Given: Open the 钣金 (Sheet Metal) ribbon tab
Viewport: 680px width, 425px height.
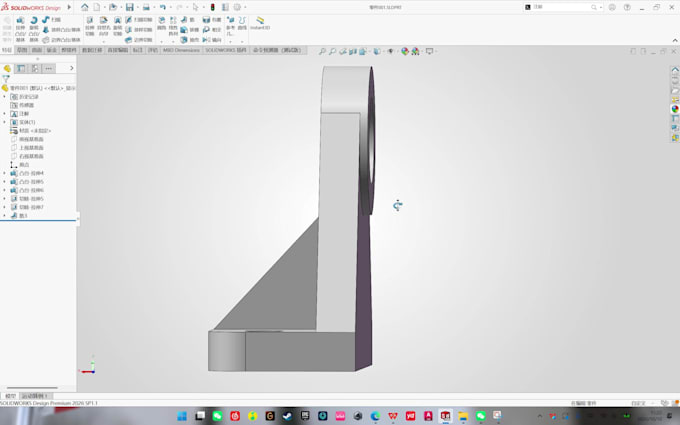Looking at the screenshot, I should point(51,50).
